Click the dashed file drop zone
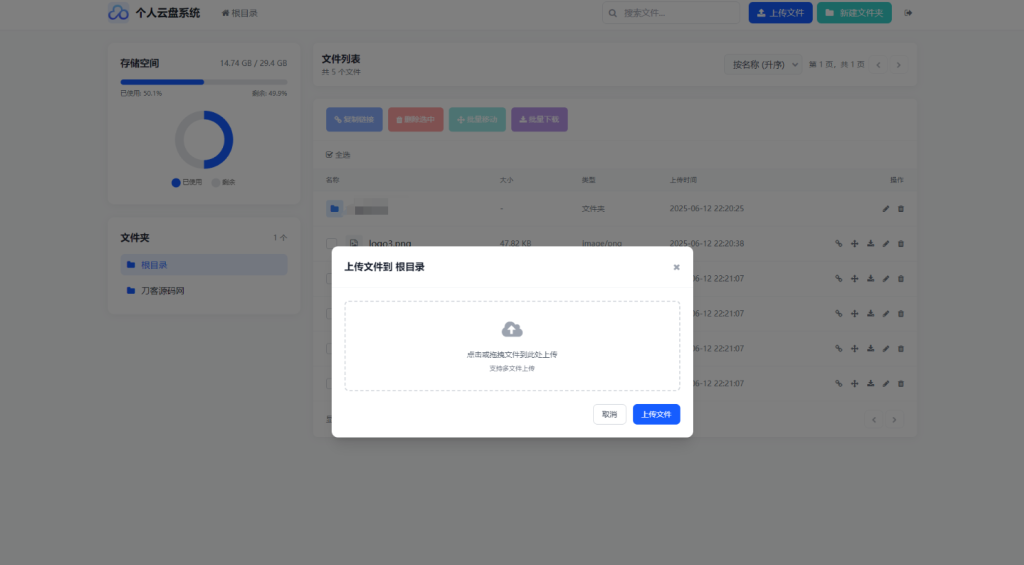 coord(512,346)
